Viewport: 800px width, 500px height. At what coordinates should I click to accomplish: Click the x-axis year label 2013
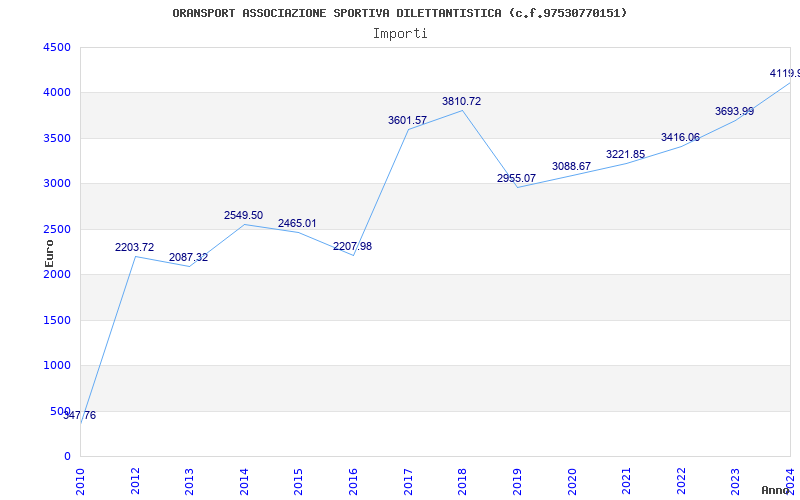tap(189, 481)
